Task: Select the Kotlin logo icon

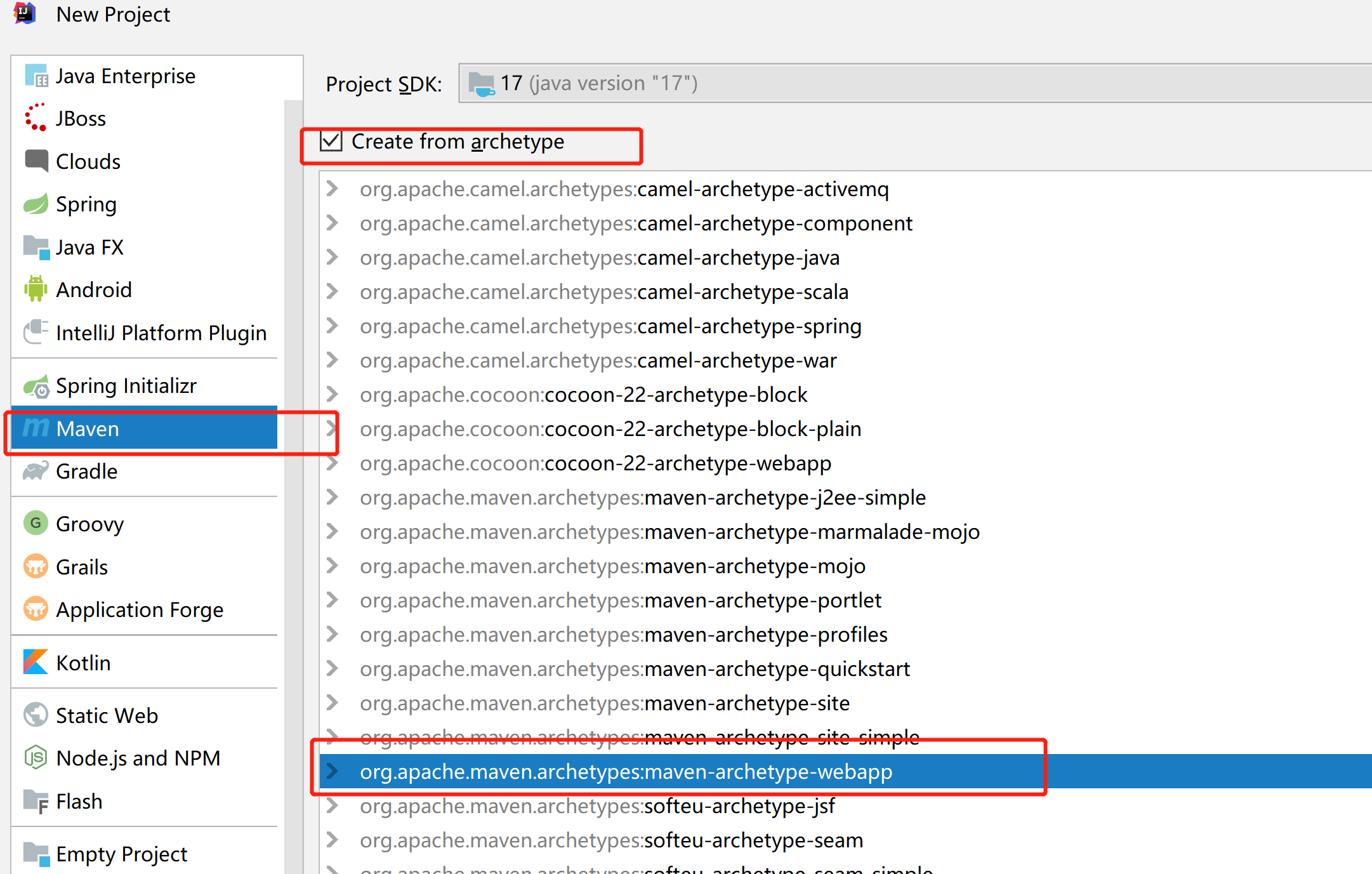Action: click(36, 662)
